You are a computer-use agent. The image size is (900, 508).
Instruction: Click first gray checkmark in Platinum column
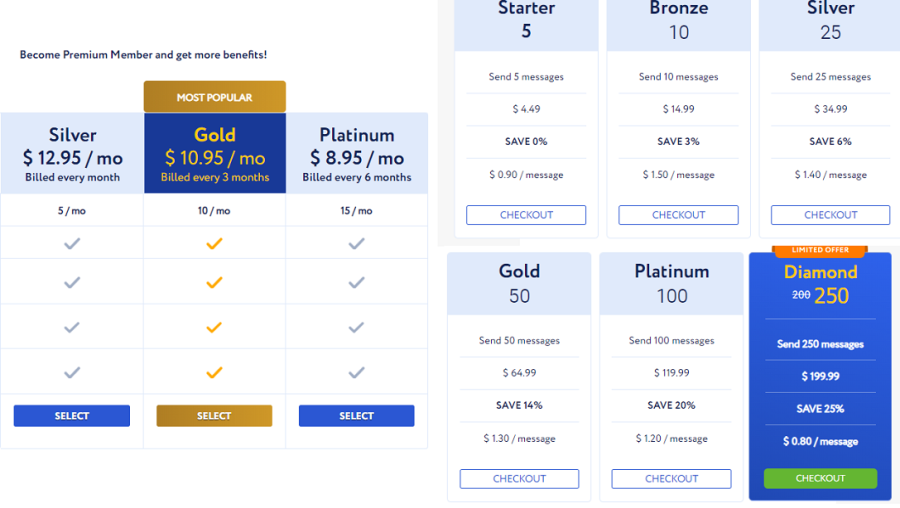pos(356,244)
